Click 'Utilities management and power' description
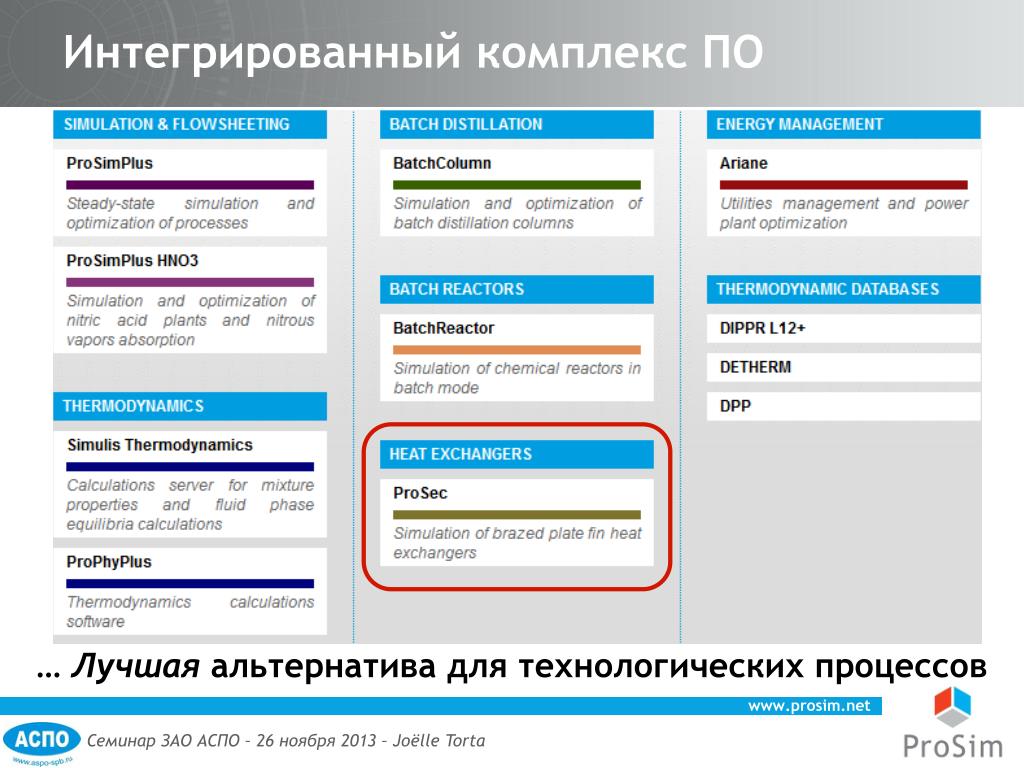Image resolution: width=1024 pixels, height=768 pixels. click(844, 204)
